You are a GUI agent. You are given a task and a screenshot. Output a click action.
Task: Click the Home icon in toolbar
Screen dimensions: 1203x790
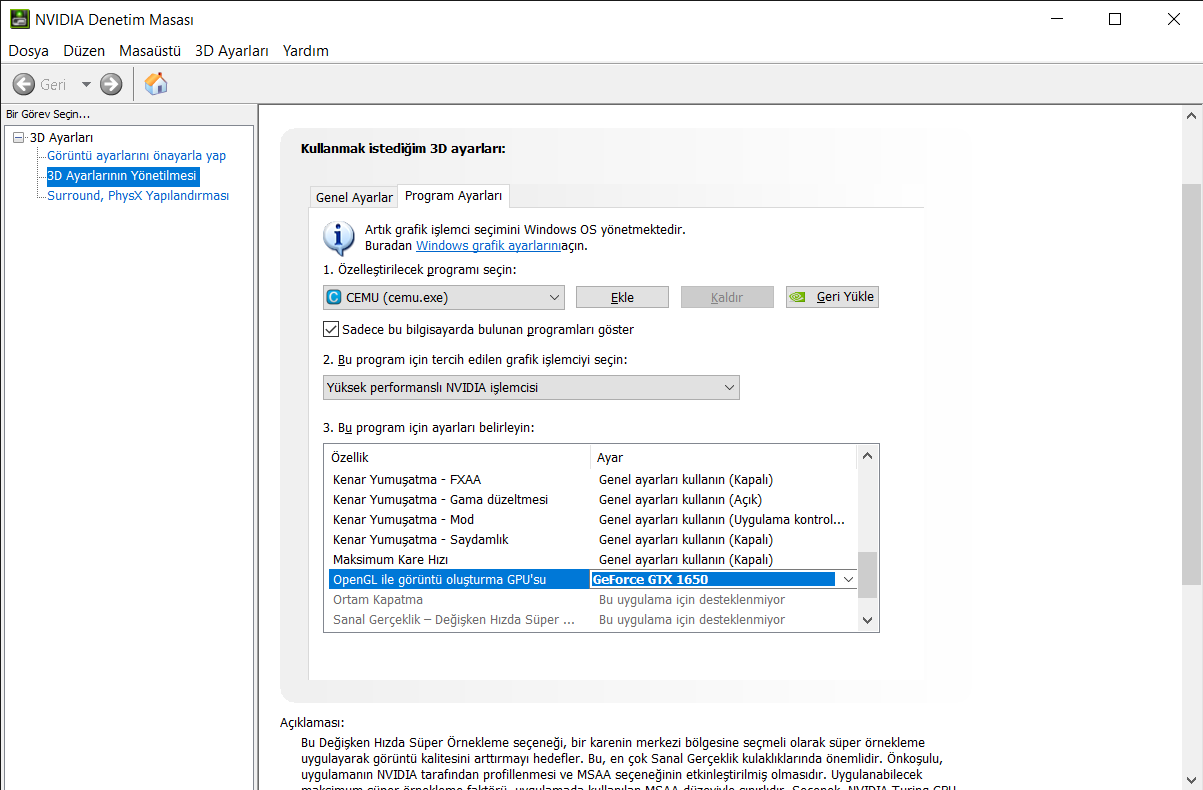[156, 84]
